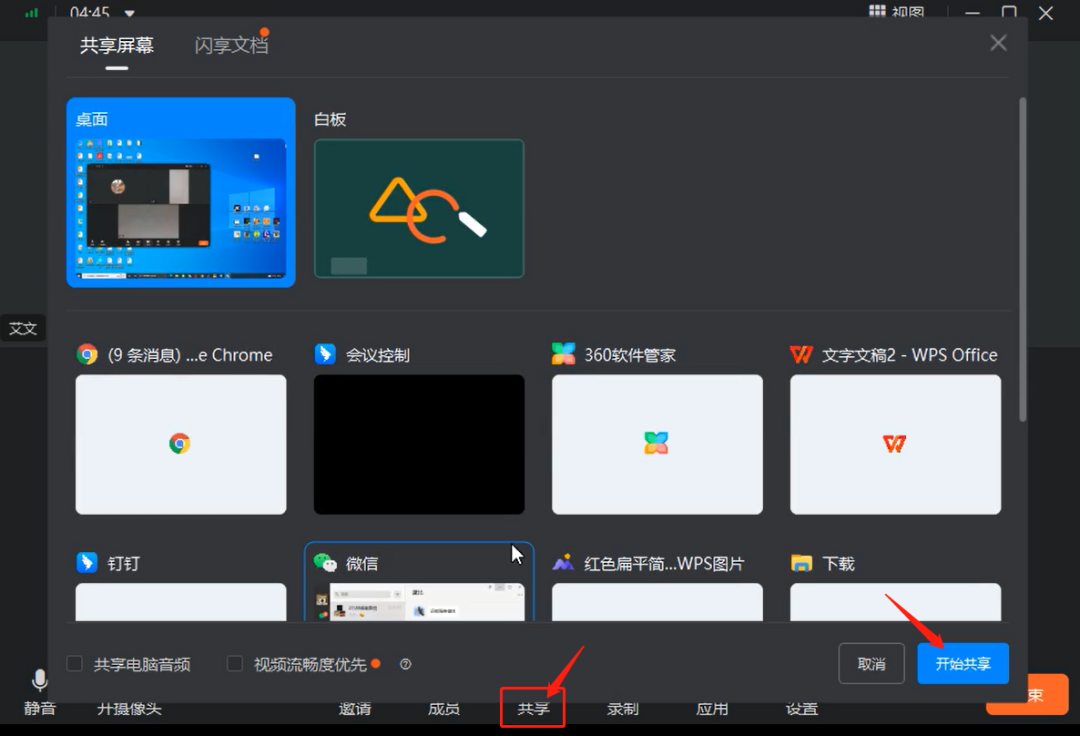1080x736 pixels.
Task: Switch to the 共享屏幕 tab
Action: (116, 45)
